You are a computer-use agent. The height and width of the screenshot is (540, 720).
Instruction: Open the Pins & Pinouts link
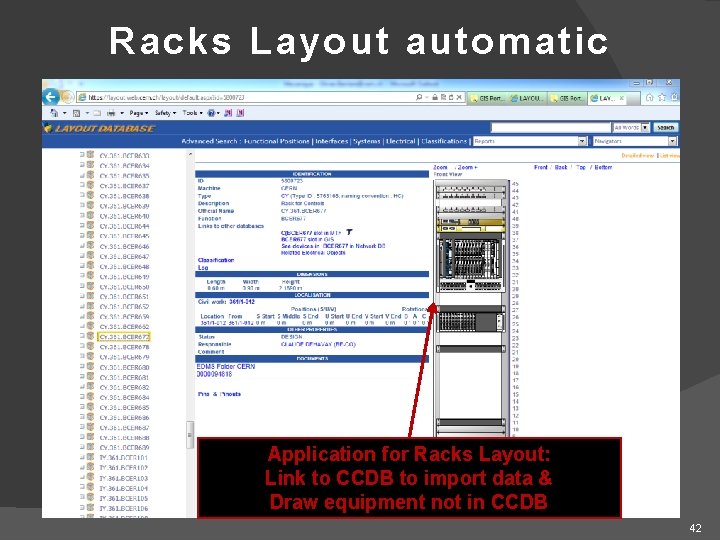pyautogui.click(x=219, y=394)
